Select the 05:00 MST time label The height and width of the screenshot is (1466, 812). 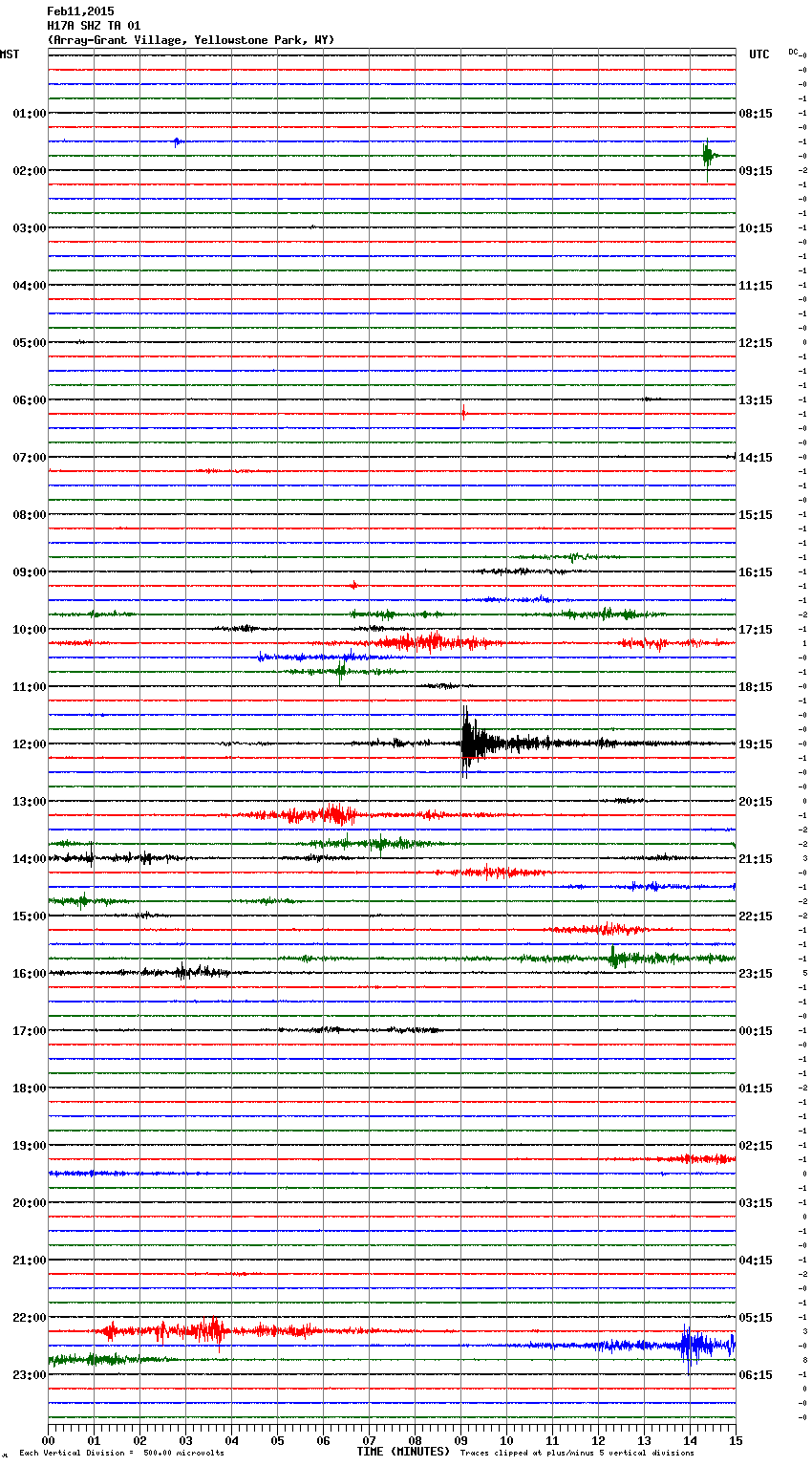coord(30,343)
